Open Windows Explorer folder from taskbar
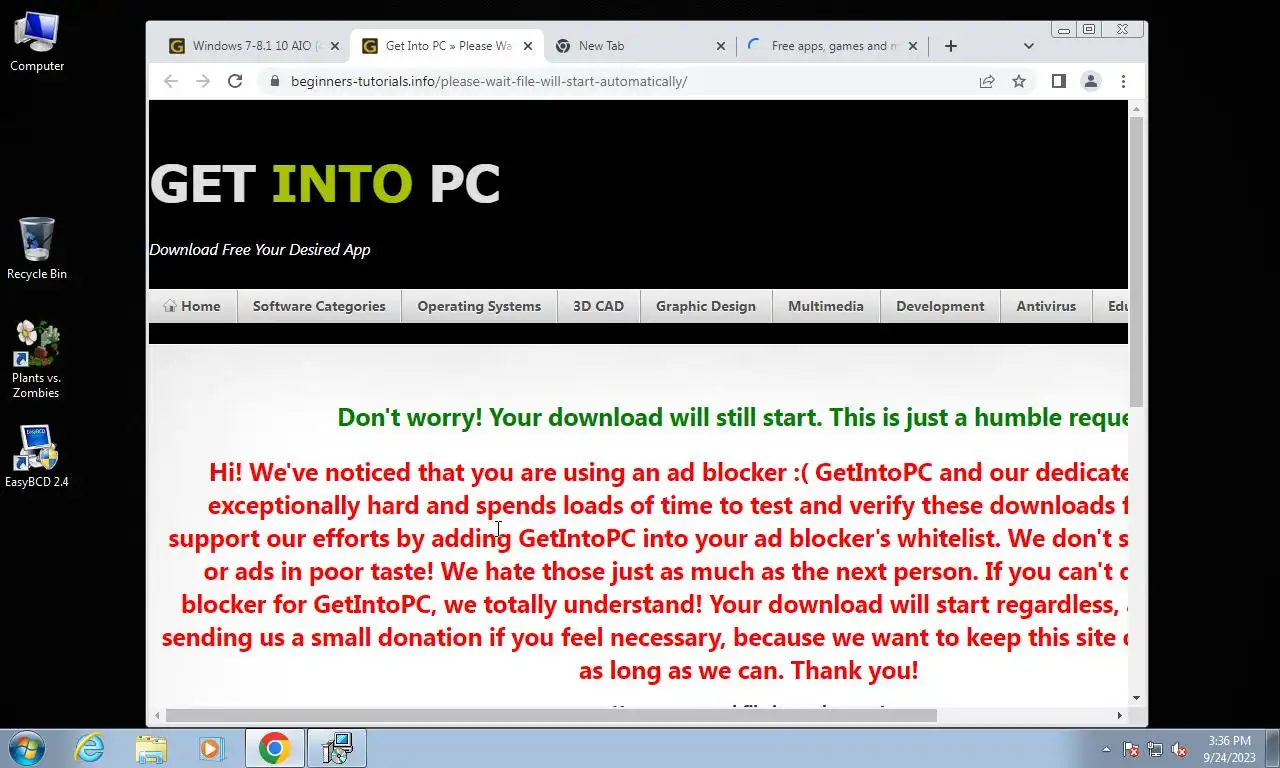The width and height of the screenshot is (1280, 768). [x=151, y=748]
